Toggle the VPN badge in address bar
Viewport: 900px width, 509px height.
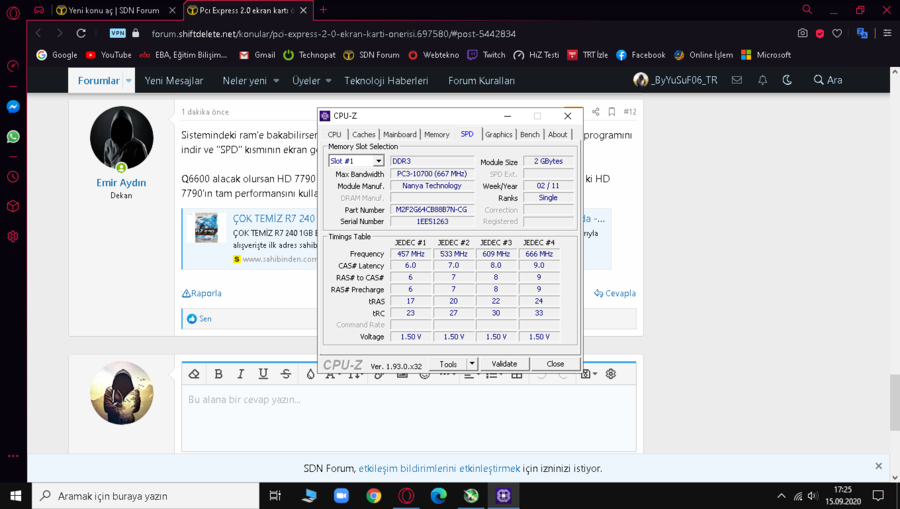tap(117, 33)
